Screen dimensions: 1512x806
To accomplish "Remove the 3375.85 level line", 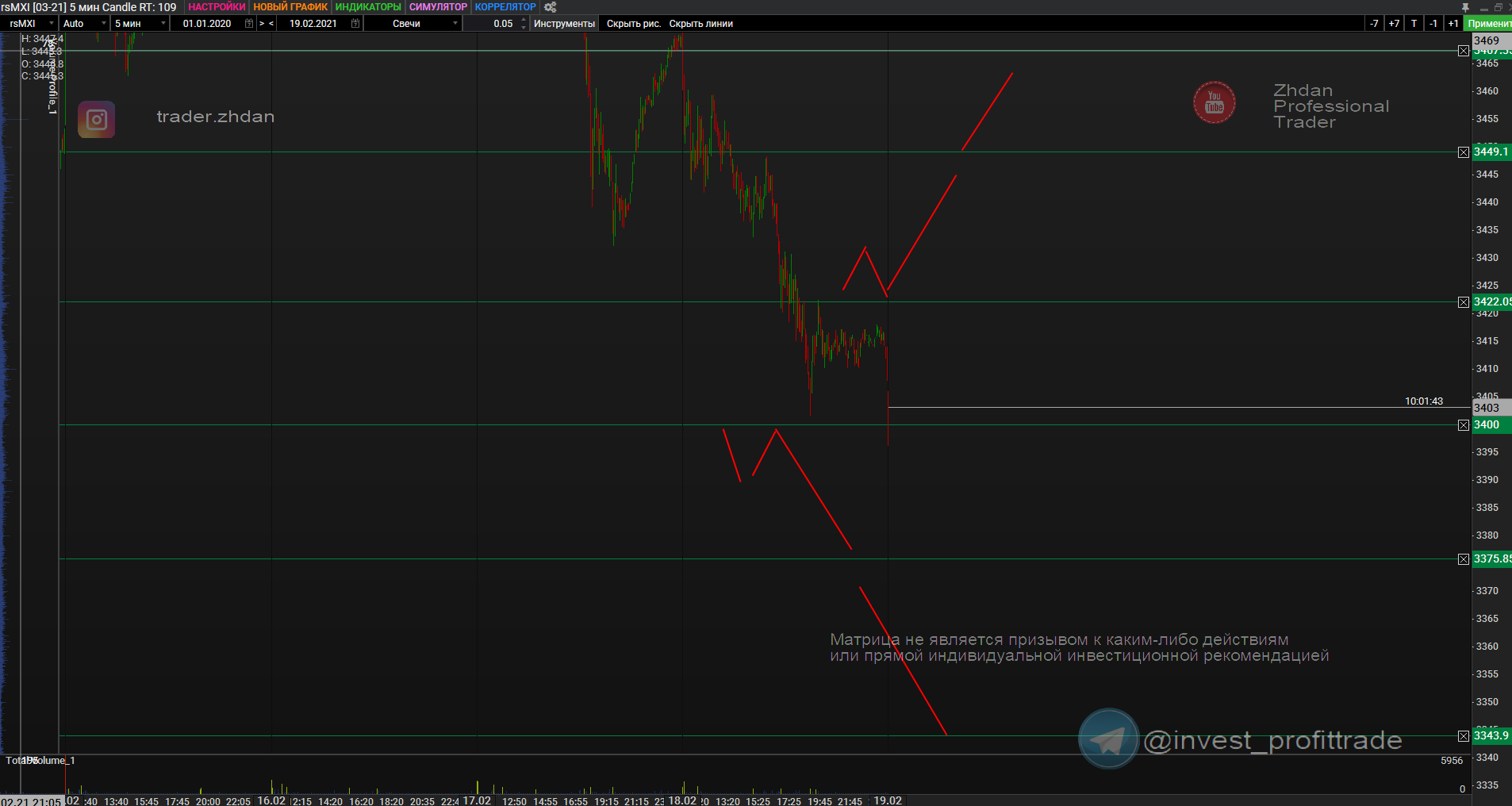I will point(1464,559).
